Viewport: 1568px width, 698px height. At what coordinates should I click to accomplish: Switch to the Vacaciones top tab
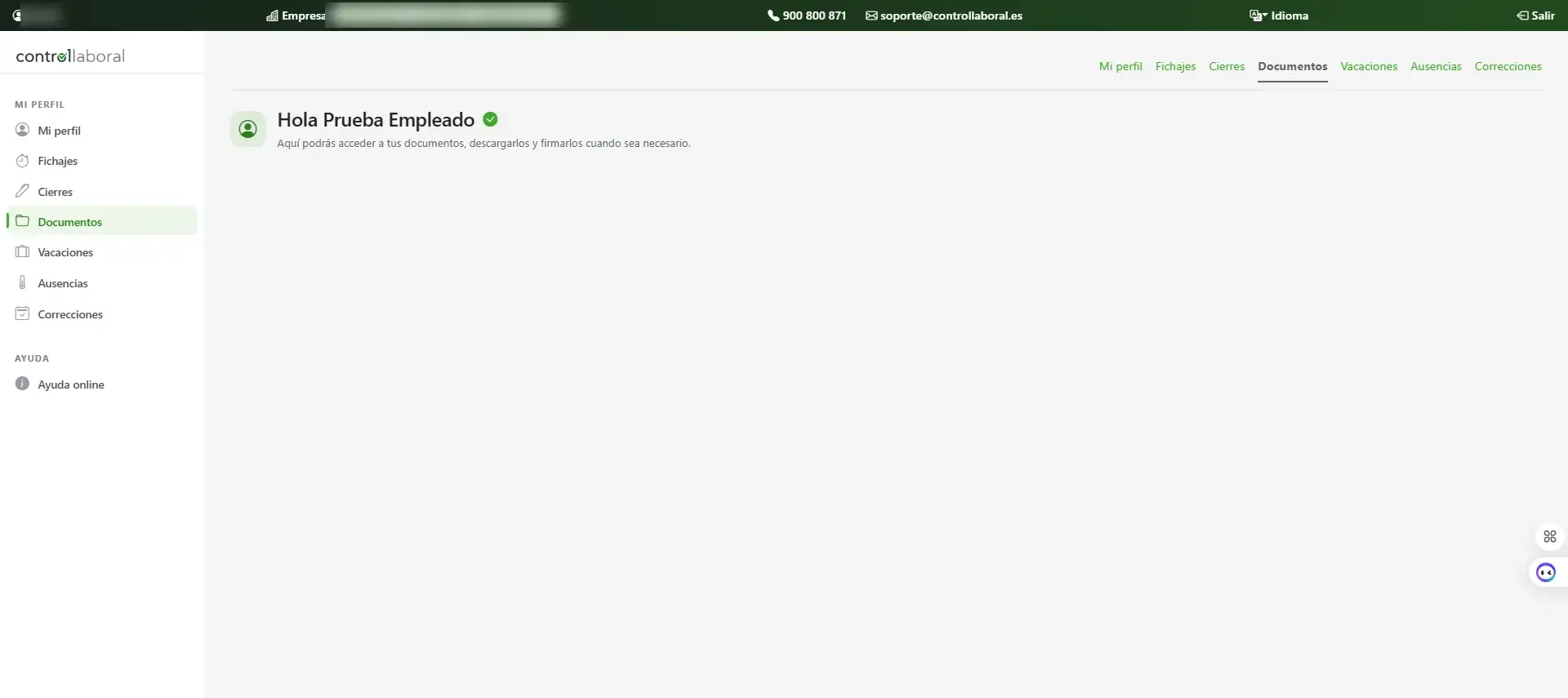[x=1369, y=66]
